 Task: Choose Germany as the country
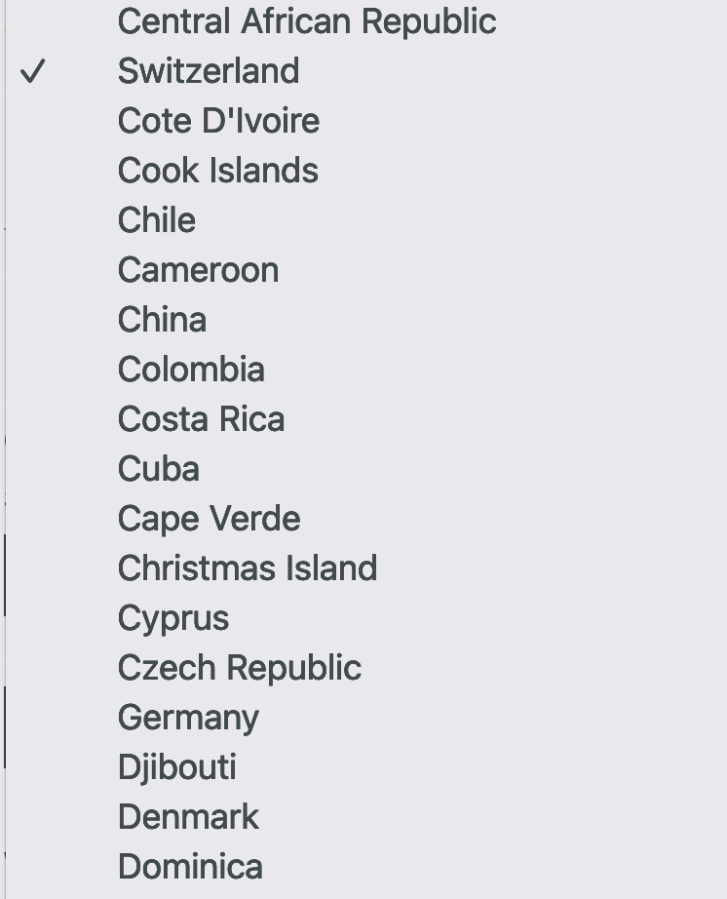click(x=188, y=718)
